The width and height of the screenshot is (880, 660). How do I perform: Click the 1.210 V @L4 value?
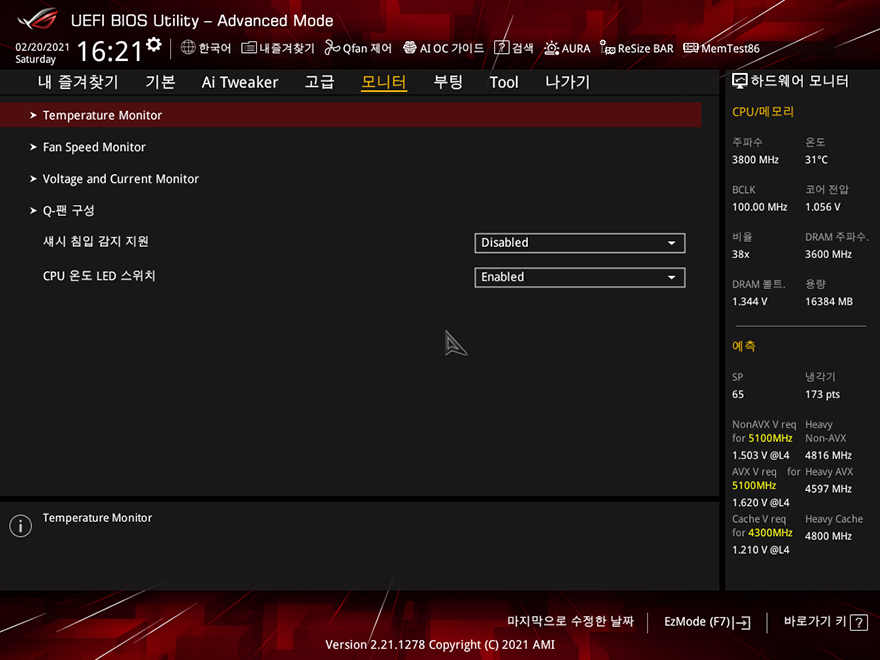760,550
